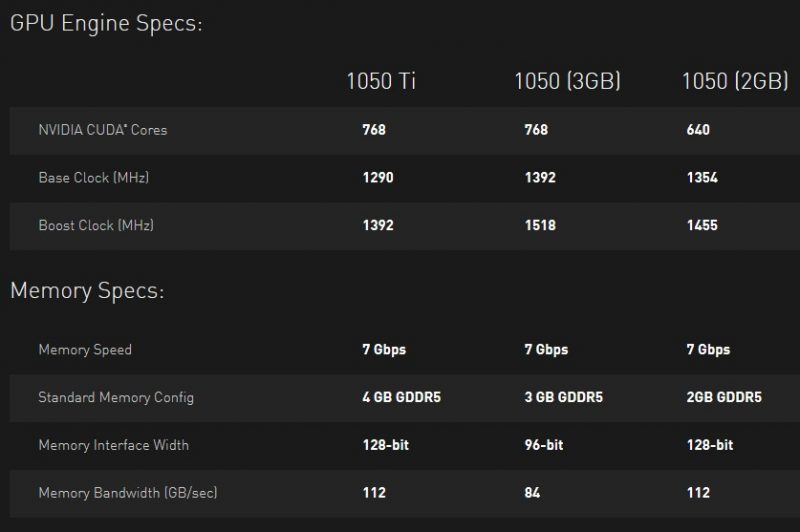Click the GPU Engine Specs heading

(106, 24)
